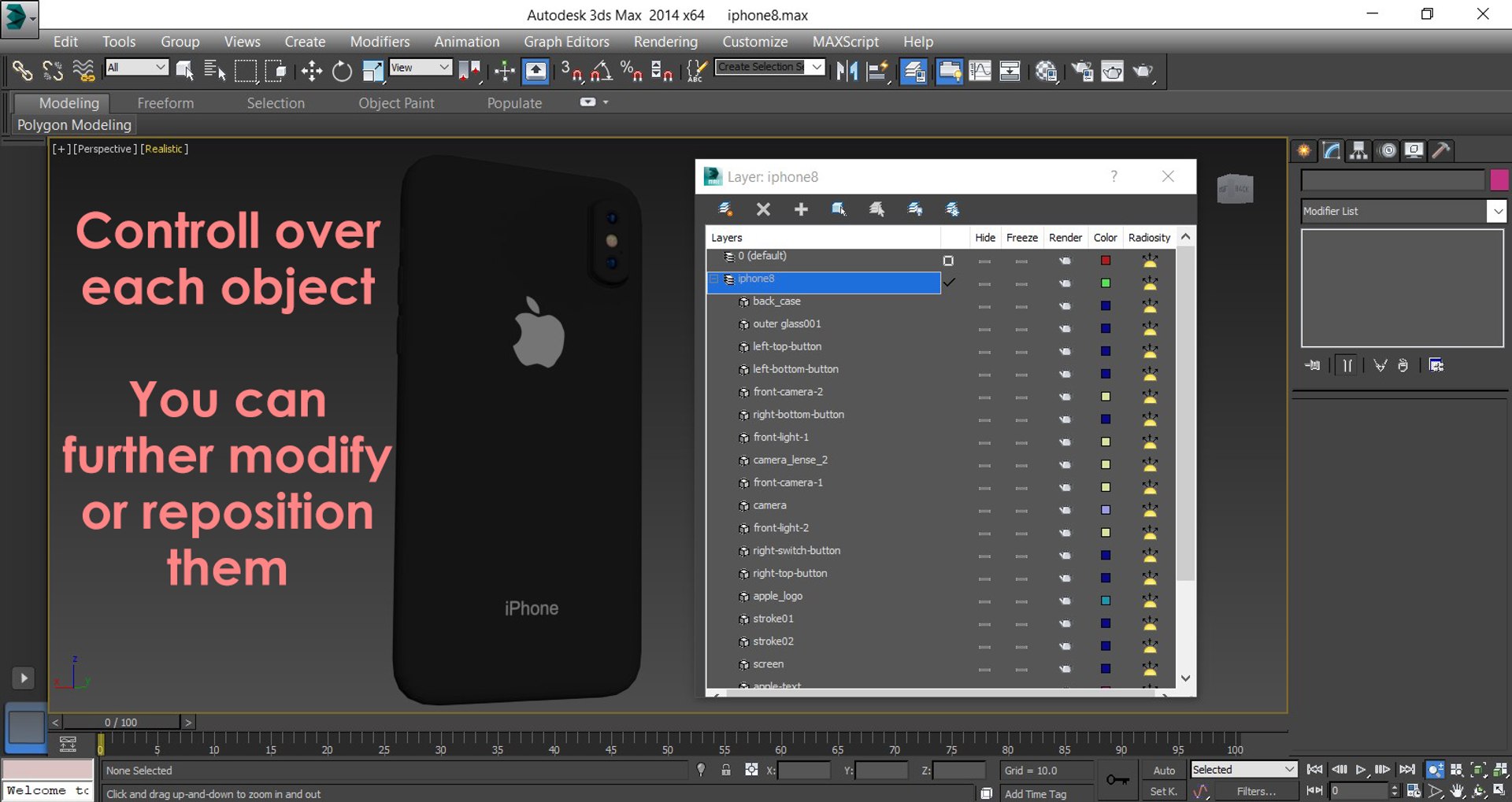Go to End frame button
Image resolution: width=1512 pixels, height=802 pixels.
point(1407,770)
